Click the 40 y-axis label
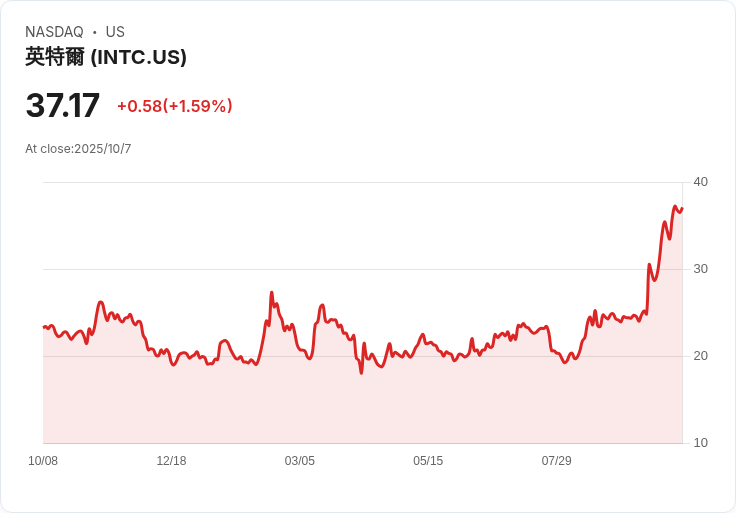 700,182
